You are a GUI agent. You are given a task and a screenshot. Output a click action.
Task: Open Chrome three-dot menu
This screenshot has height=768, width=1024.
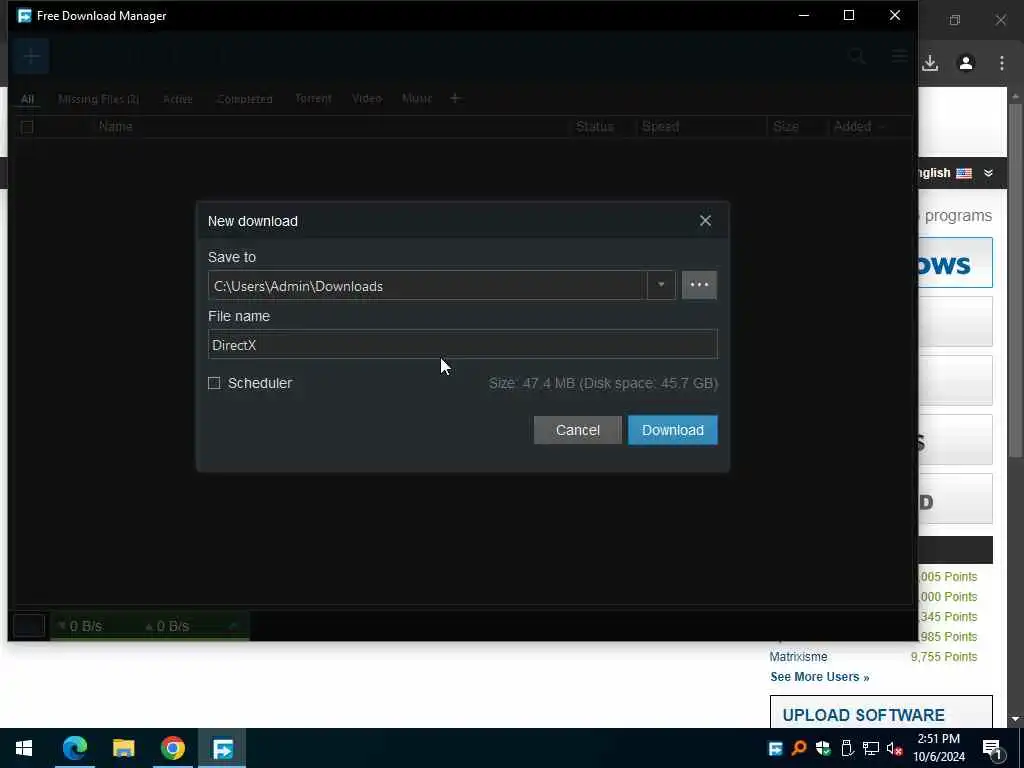coord(1002,63)
